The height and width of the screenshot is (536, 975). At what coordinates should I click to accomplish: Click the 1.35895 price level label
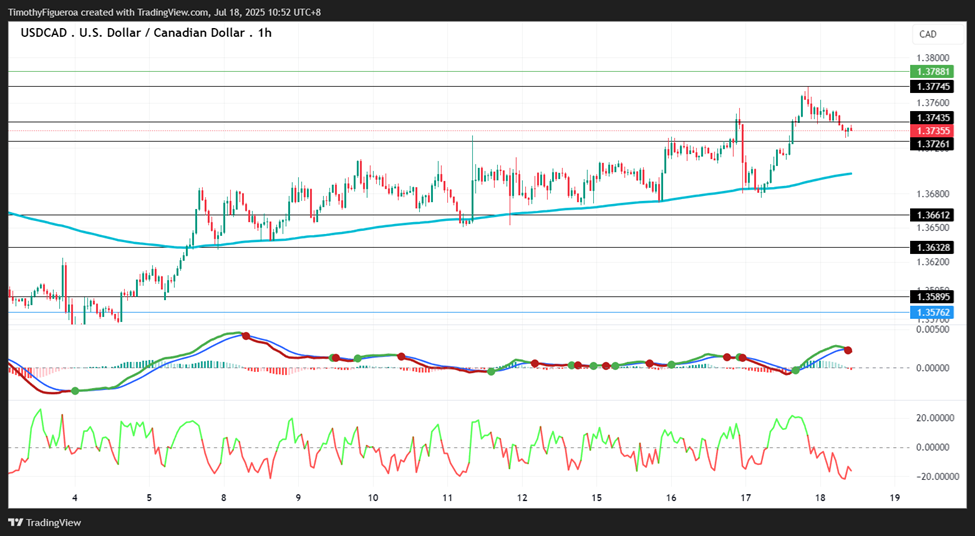931,297
